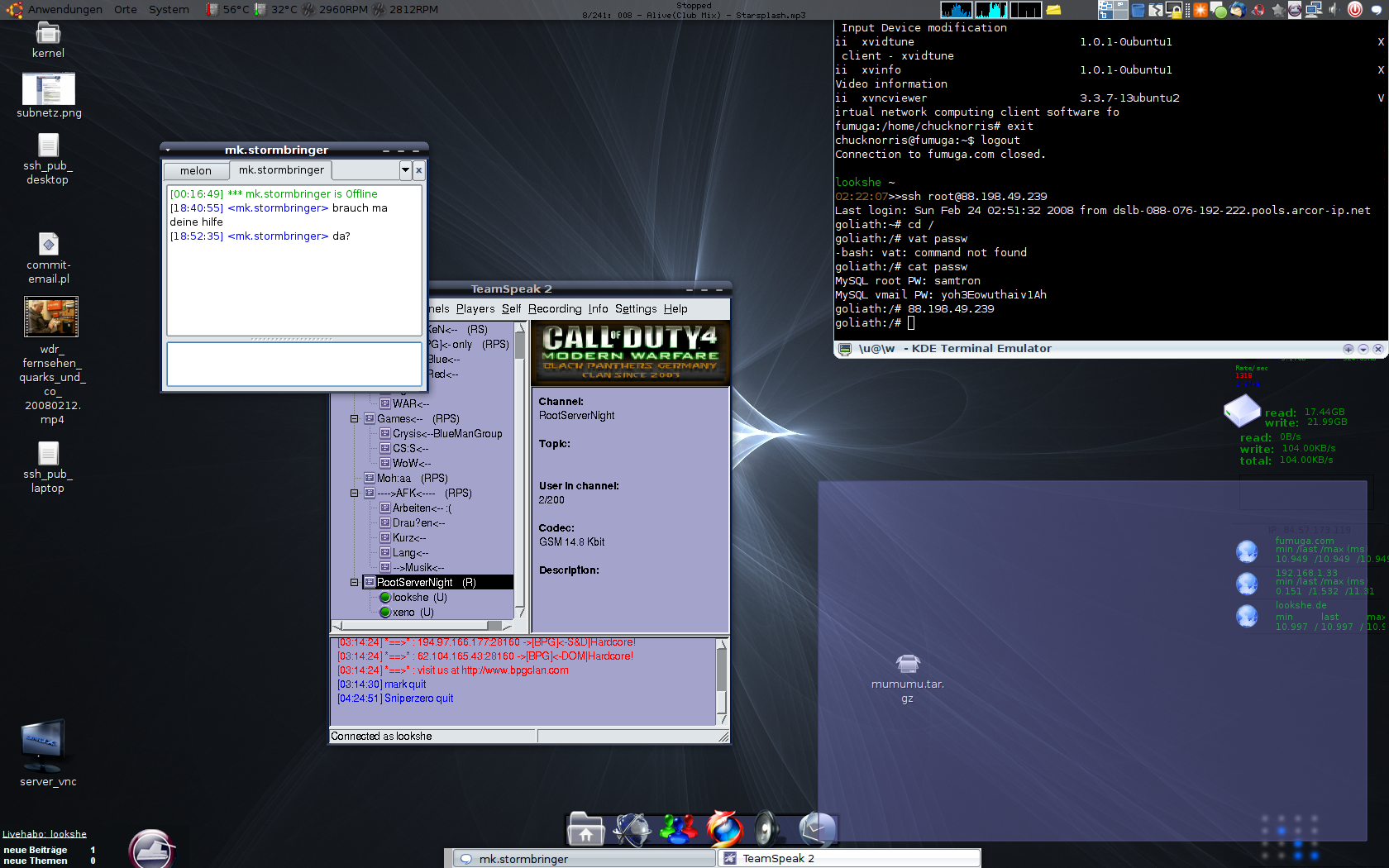This screenshot has height=868, width=1389.
Task: Click the orange starburst tray icon
Action: (x=1200, y=10)
